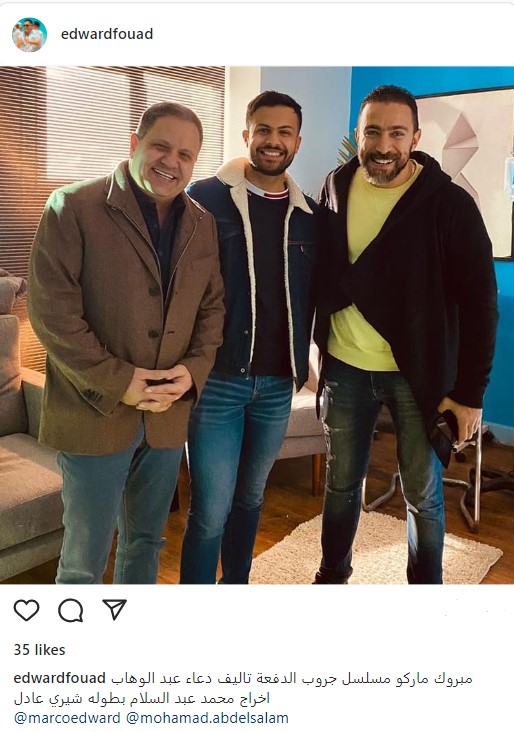This screenshot has height=732, width=514.
Task: Open edwardfouad username in the post header
Action: click(x=107, y=34)
